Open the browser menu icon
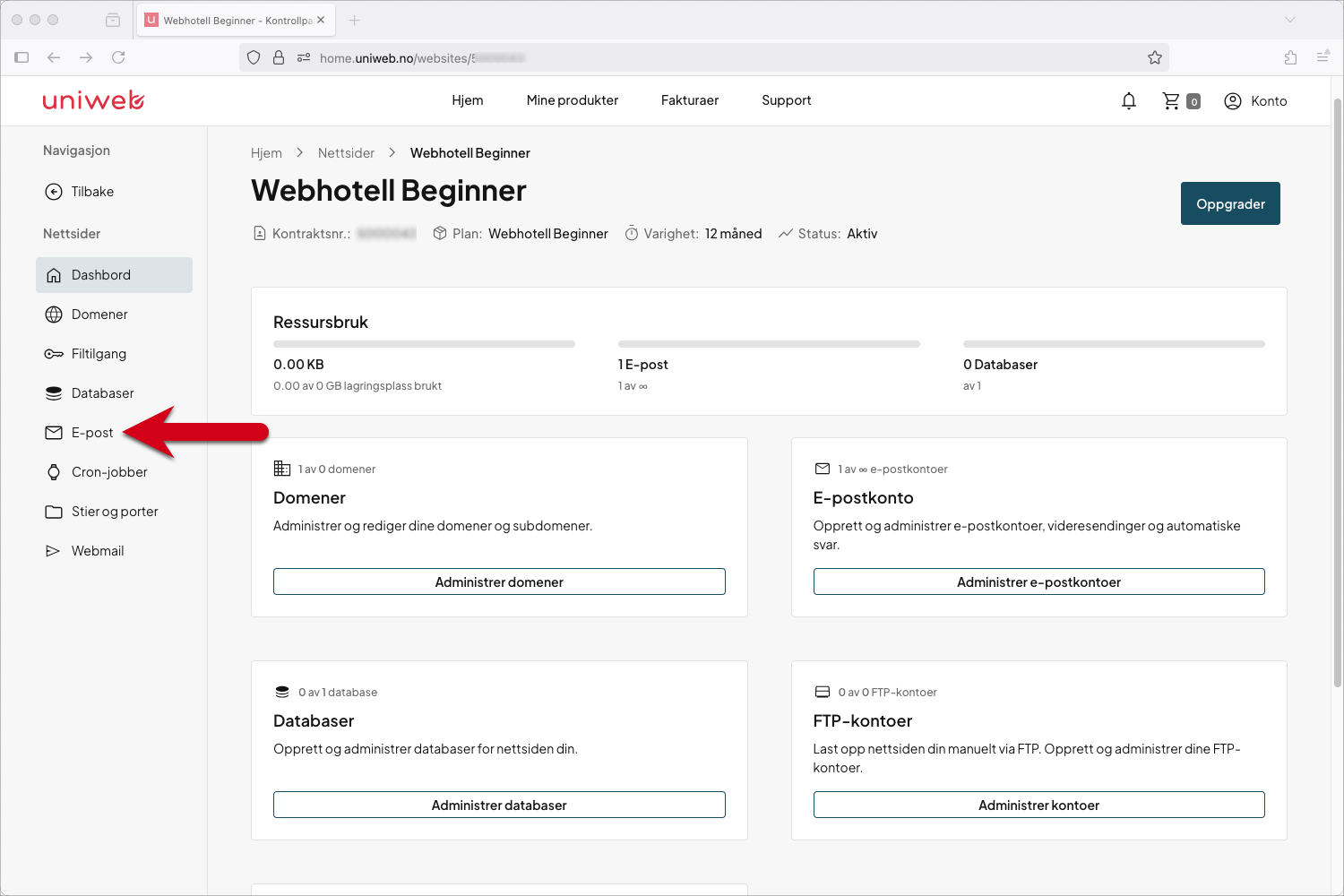Image resolution: width=1344 pixels, height=896 pixels. (1322, 57)
